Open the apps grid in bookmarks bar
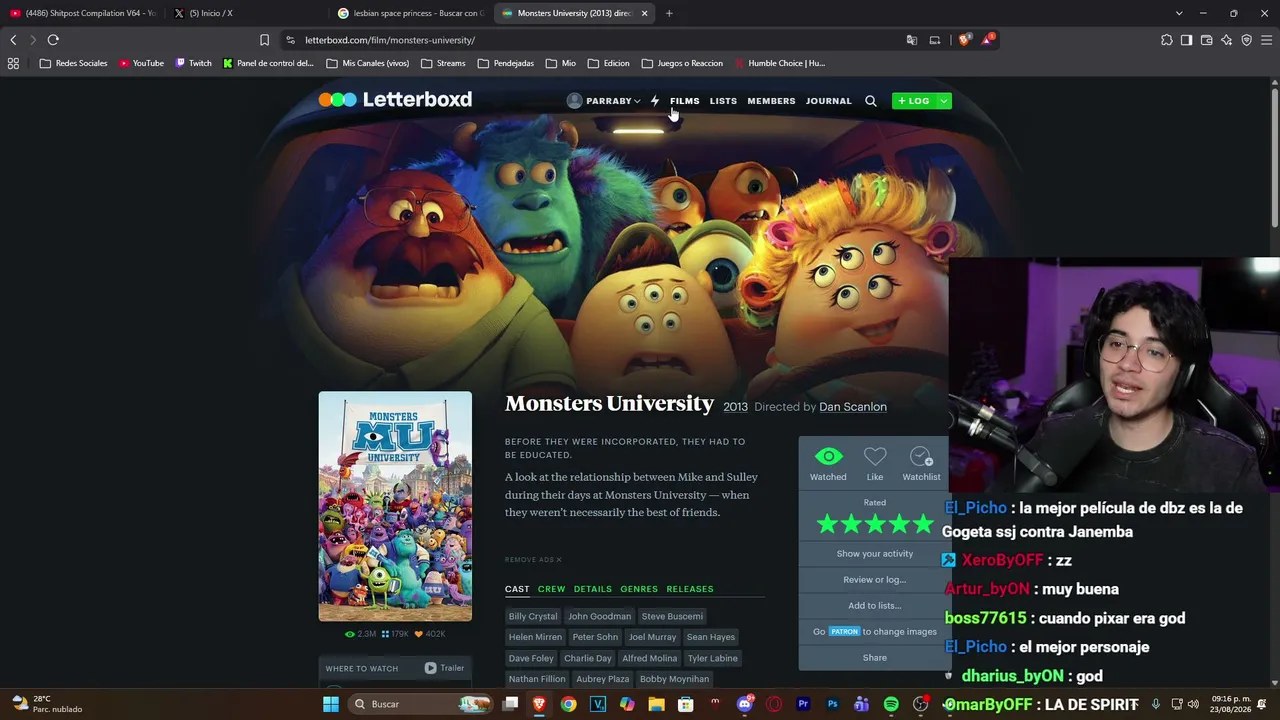Viewport: 1280px width, 720px height. [13, 63]
